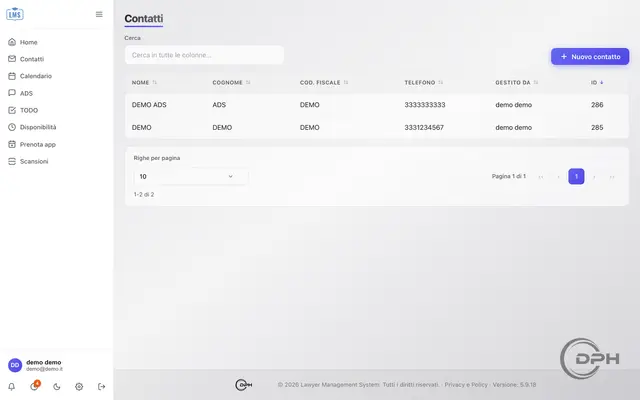Open the timer icon with orange badge
This screenshot has height=400, width=640.
[34, 386]
